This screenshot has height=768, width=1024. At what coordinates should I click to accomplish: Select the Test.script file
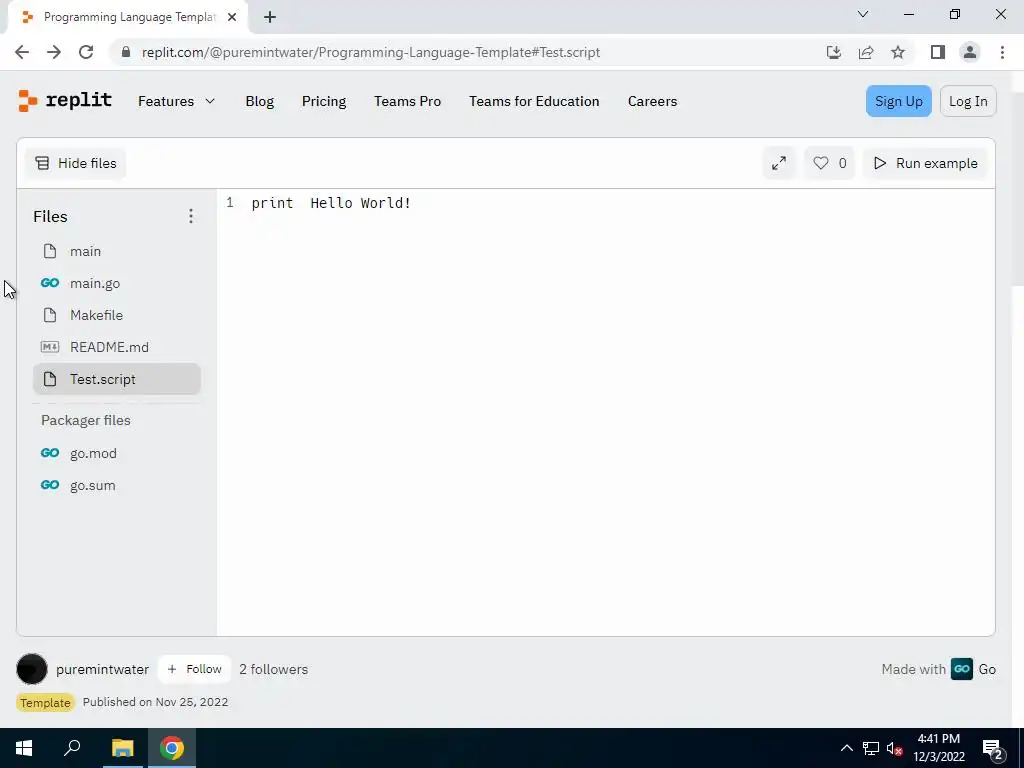click(117, 379)
